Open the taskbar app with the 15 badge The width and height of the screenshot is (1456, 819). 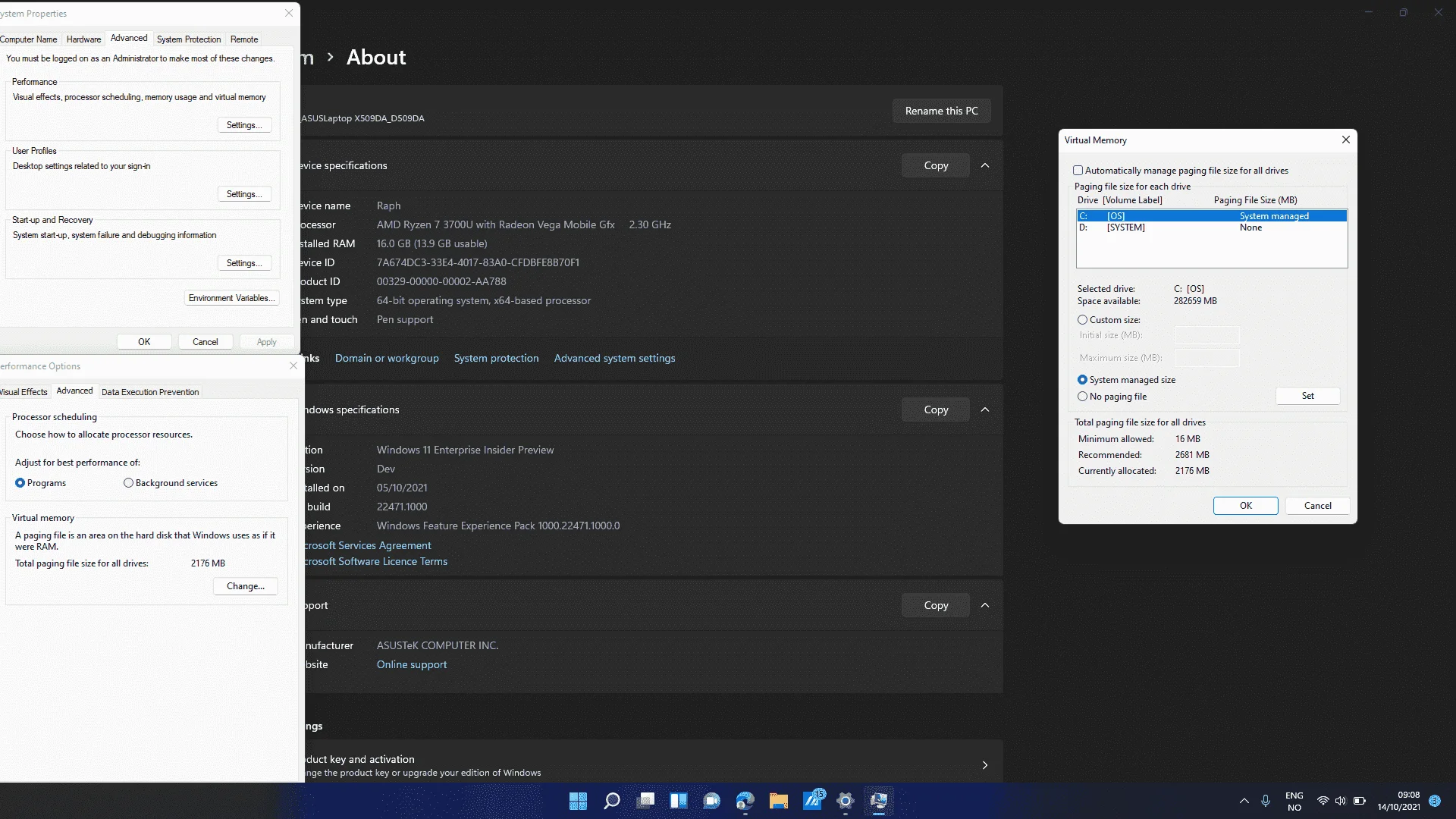click(813, 801)
